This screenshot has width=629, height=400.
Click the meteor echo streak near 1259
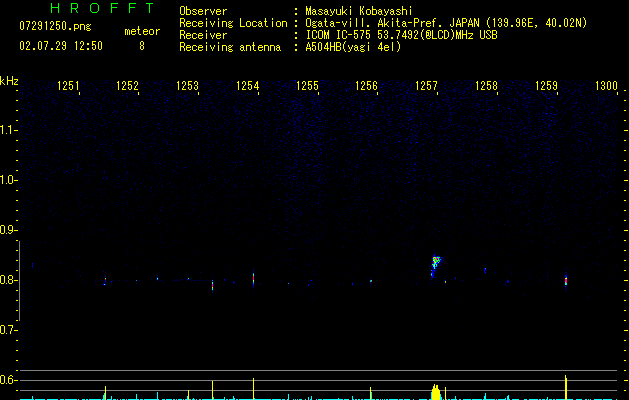(566, 280)
